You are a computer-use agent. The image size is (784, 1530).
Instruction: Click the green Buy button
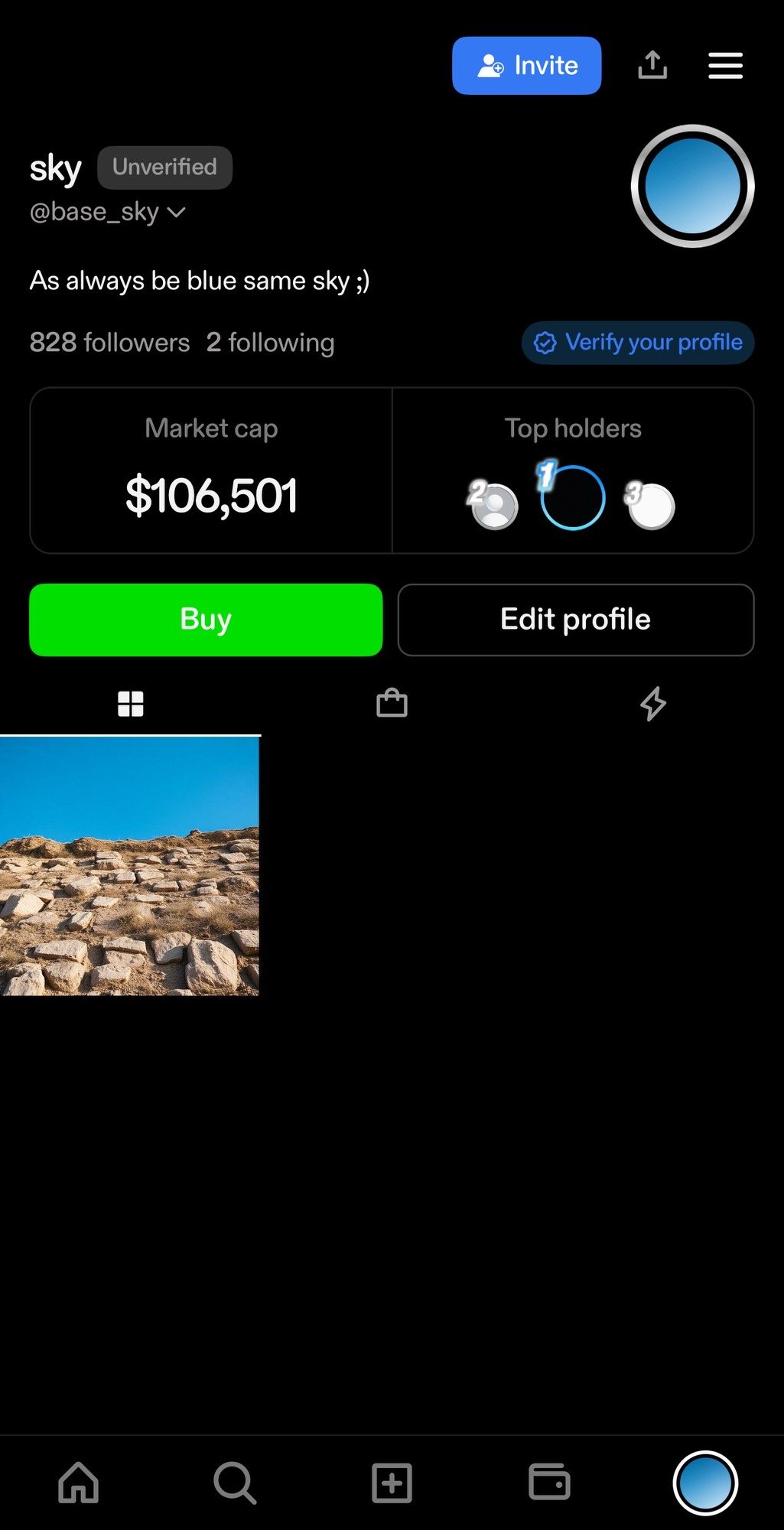(x=206, y=620)
